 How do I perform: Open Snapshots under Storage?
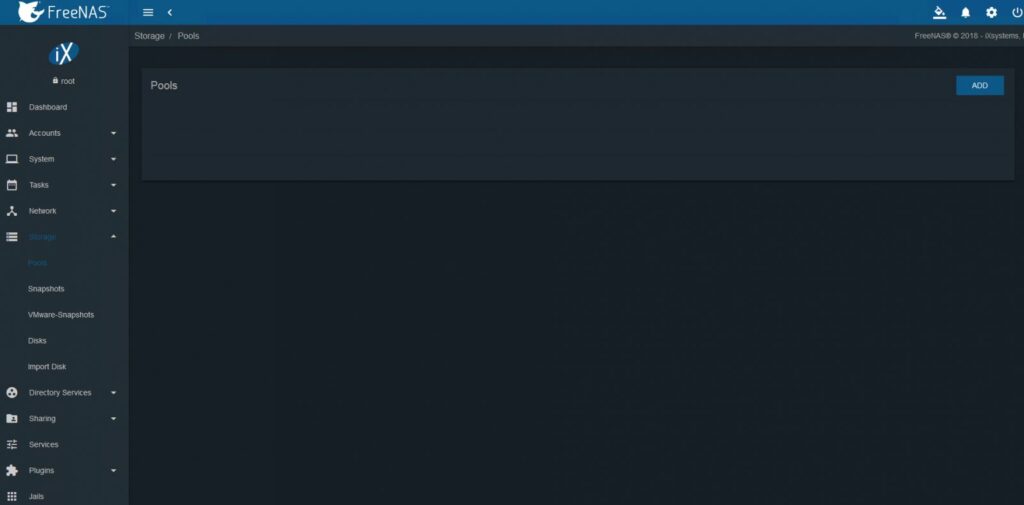[x=46, y=289]
